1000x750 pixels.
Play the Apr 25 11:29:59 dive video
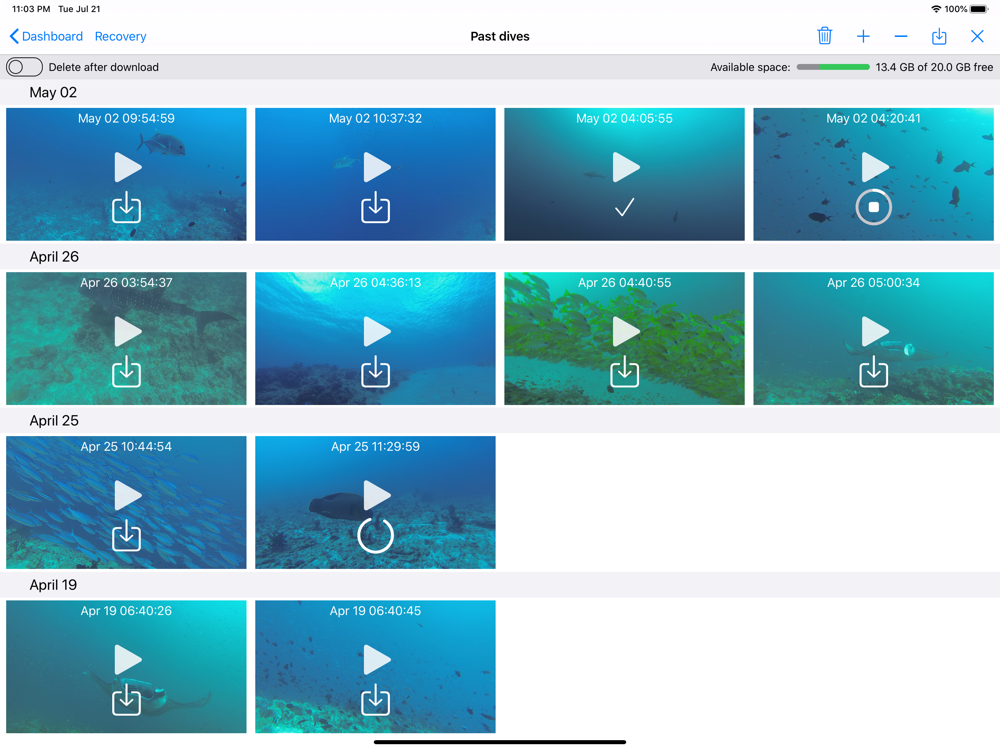tap(377, 496)
